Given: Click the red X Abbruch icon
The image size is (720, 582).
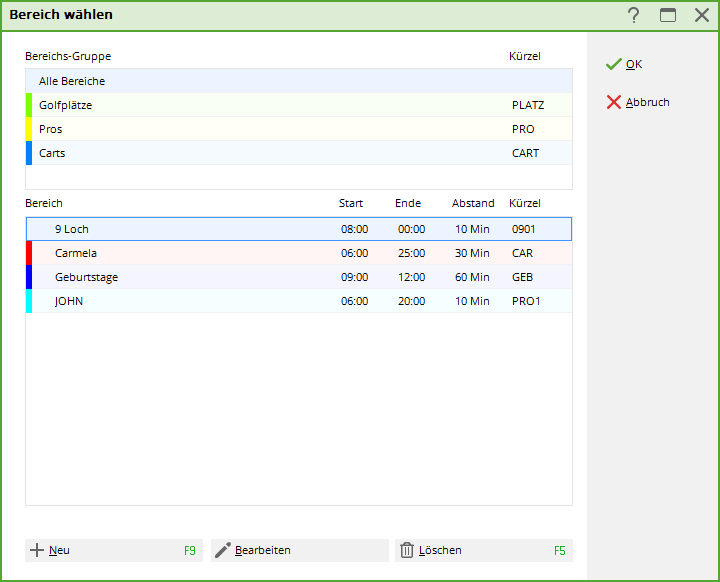Looking at the screenshot, I should [613, 102].
